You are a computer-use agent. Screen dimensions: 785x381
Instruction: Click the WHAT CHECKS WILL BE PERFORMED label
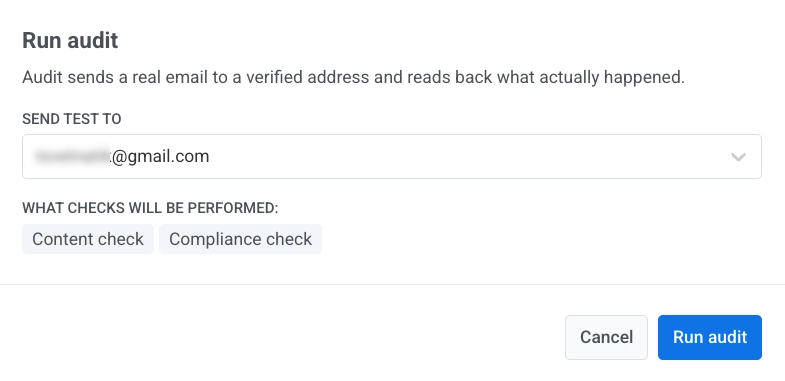pos(150,207)
